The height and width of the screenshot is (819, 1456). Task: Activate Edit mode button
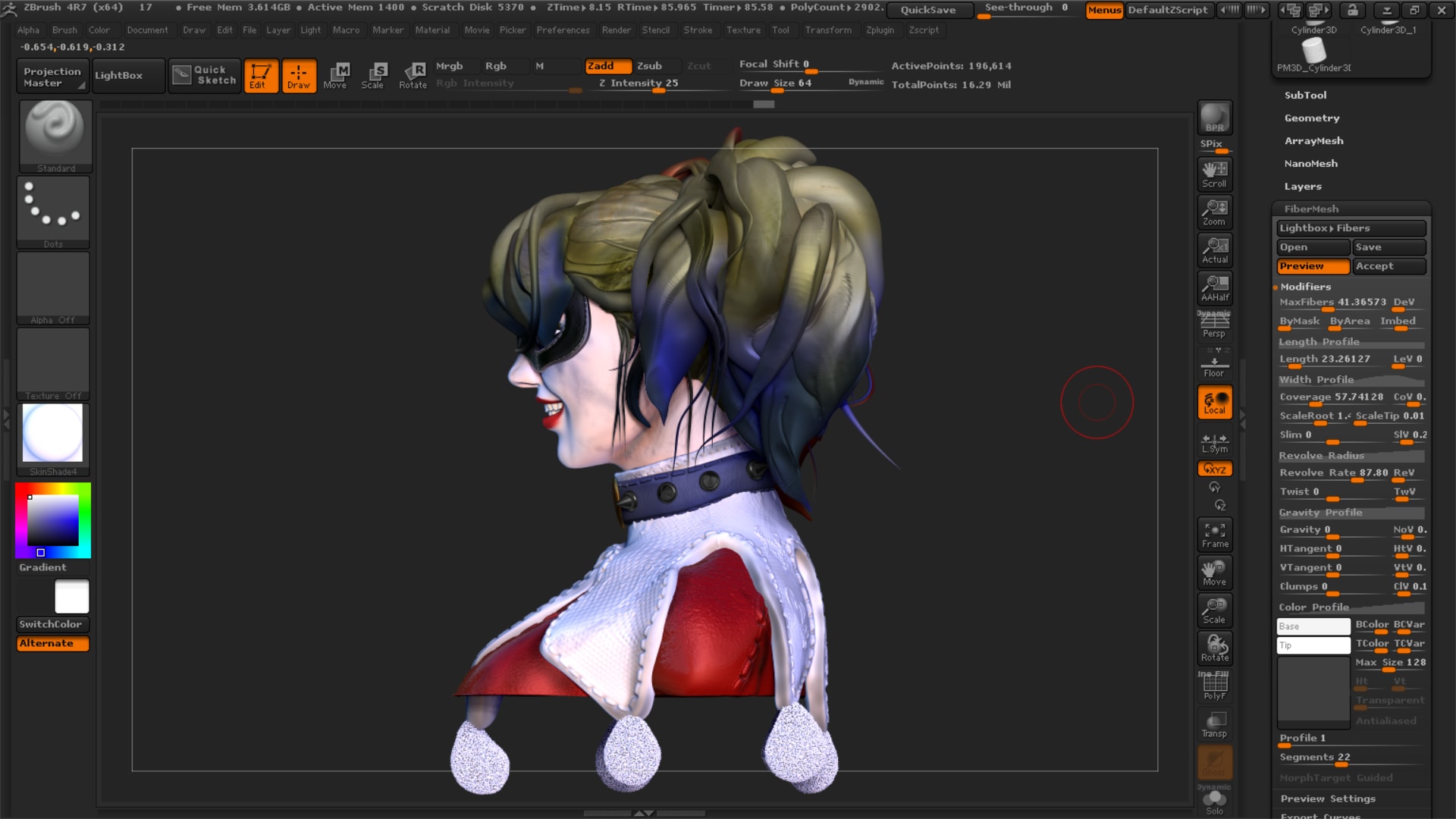[x=260, y=76]
